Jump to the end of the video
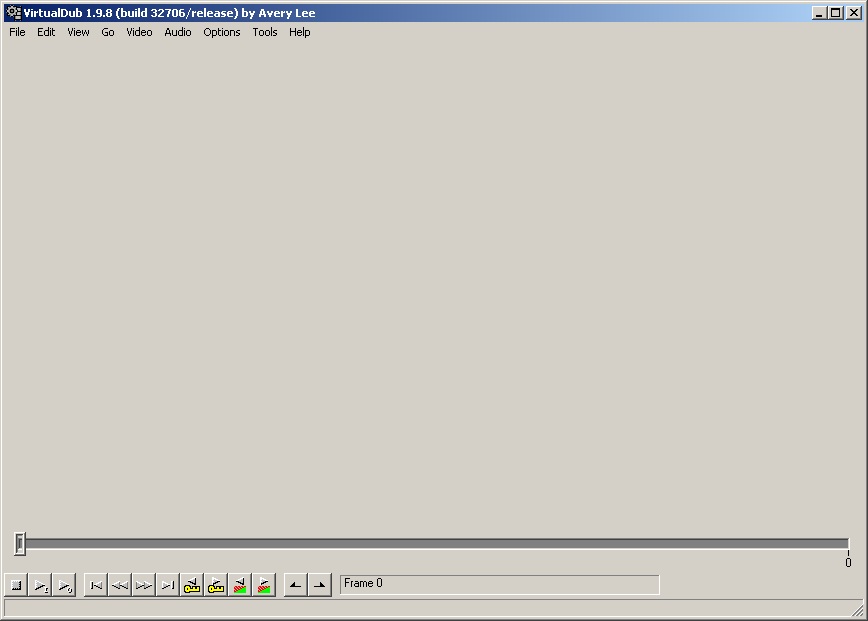This screenshot has height=621, width=868. point(167,585)
